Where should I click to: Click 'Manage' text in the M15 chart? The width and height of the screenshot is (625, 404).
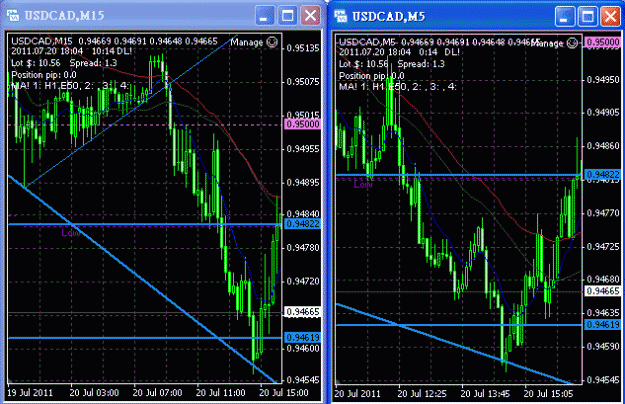click(x=247, y=42)
